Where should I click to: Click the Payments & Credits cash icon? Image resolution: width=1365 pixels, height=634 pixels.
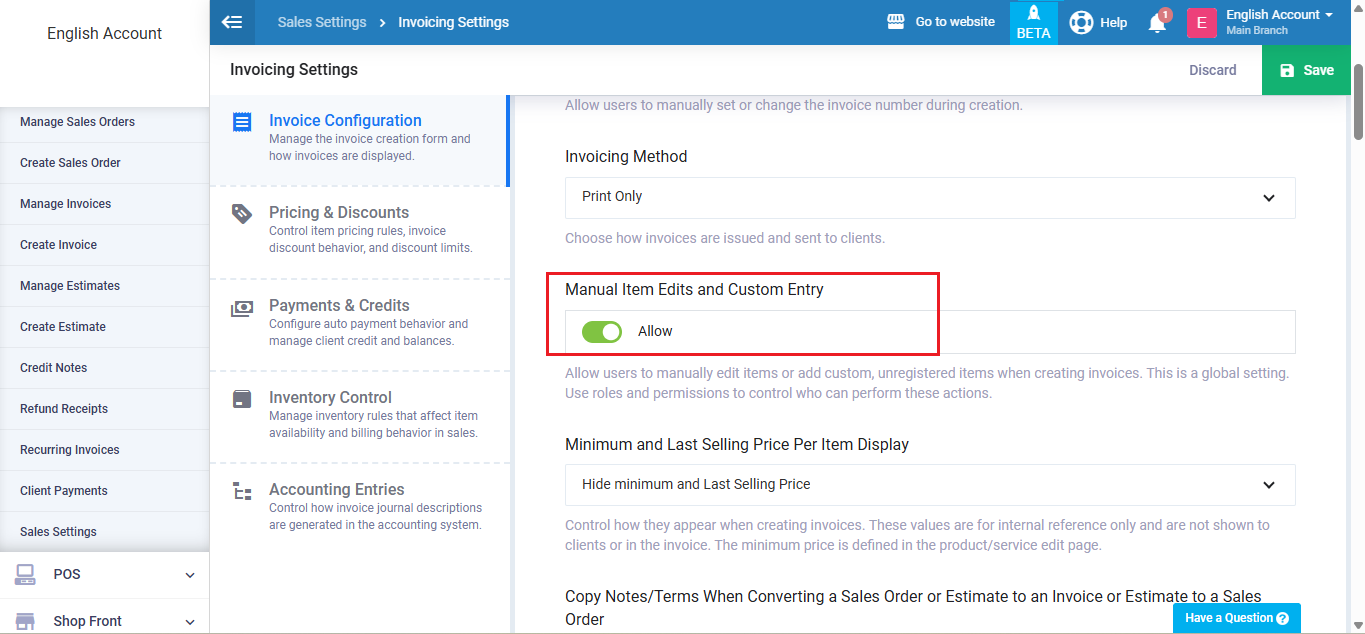(242, 308)
